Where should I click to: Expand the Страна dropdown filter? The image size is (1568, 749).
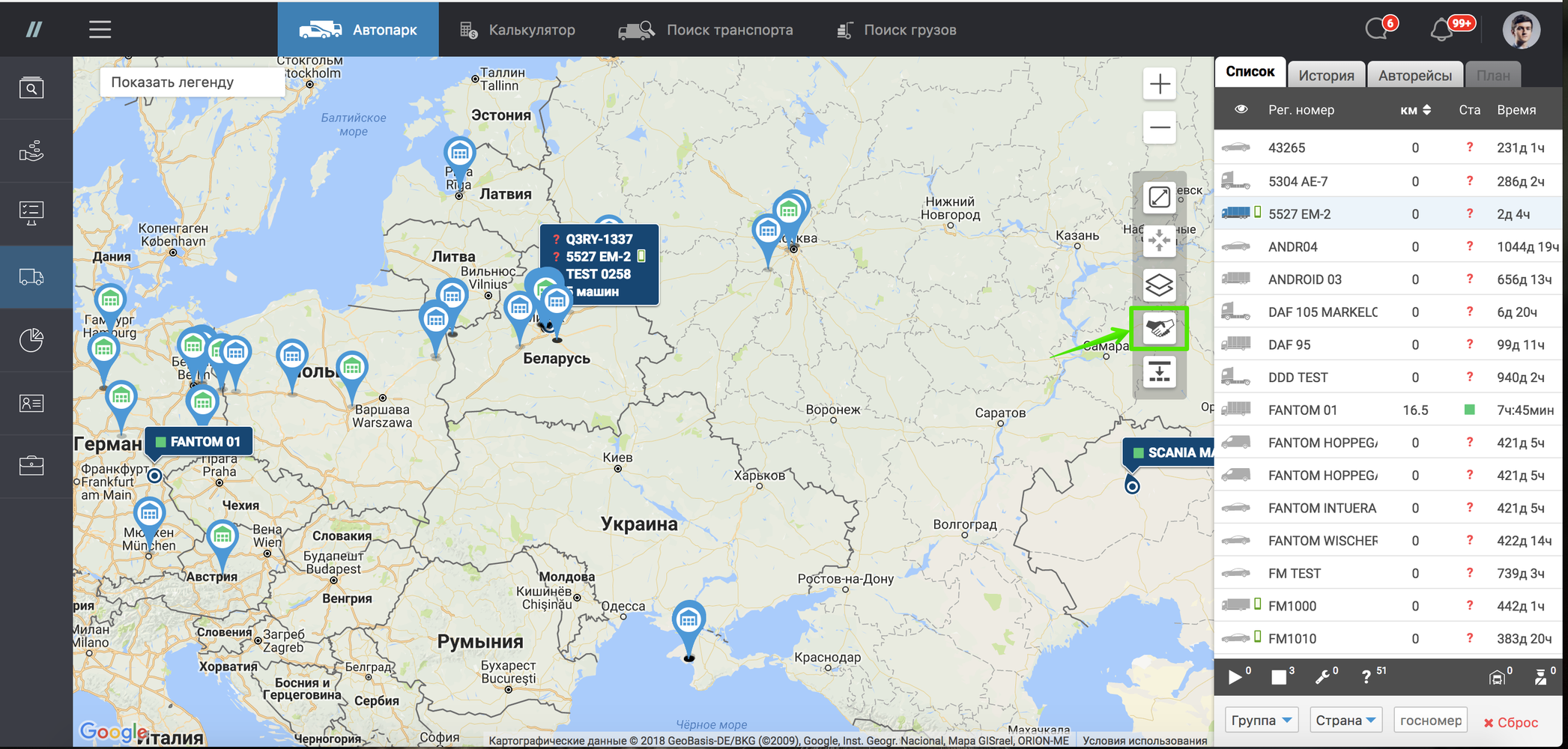click(x=1346, y=721)
